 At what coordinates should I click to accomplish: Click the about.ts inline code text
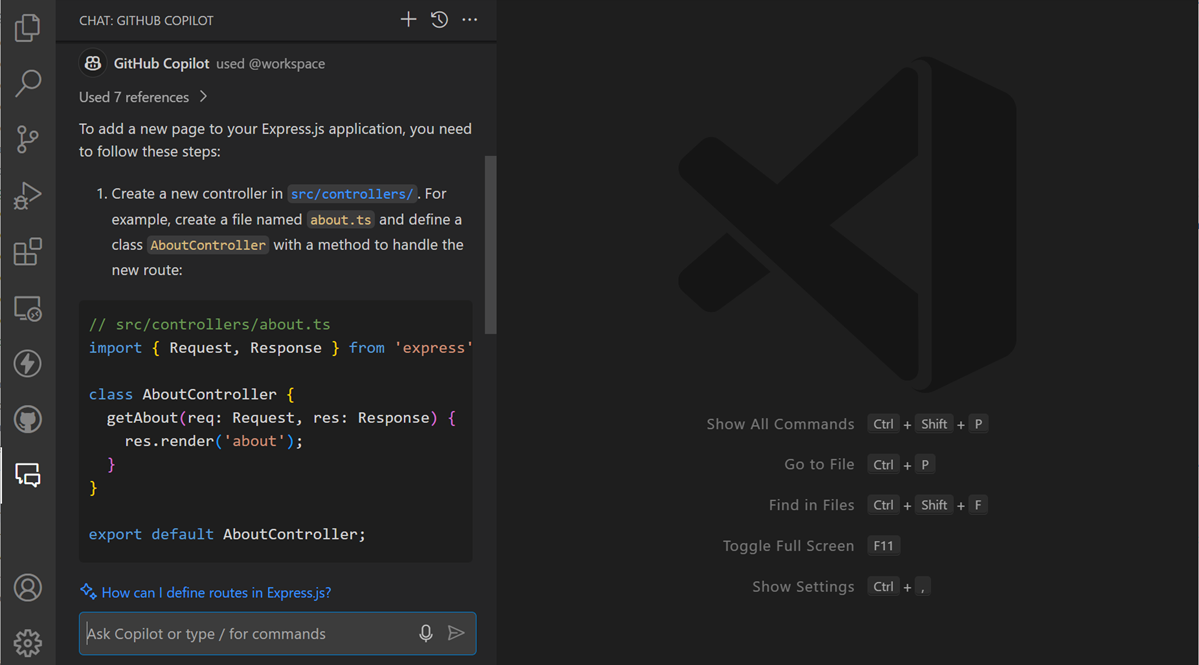tap(340, 220)
